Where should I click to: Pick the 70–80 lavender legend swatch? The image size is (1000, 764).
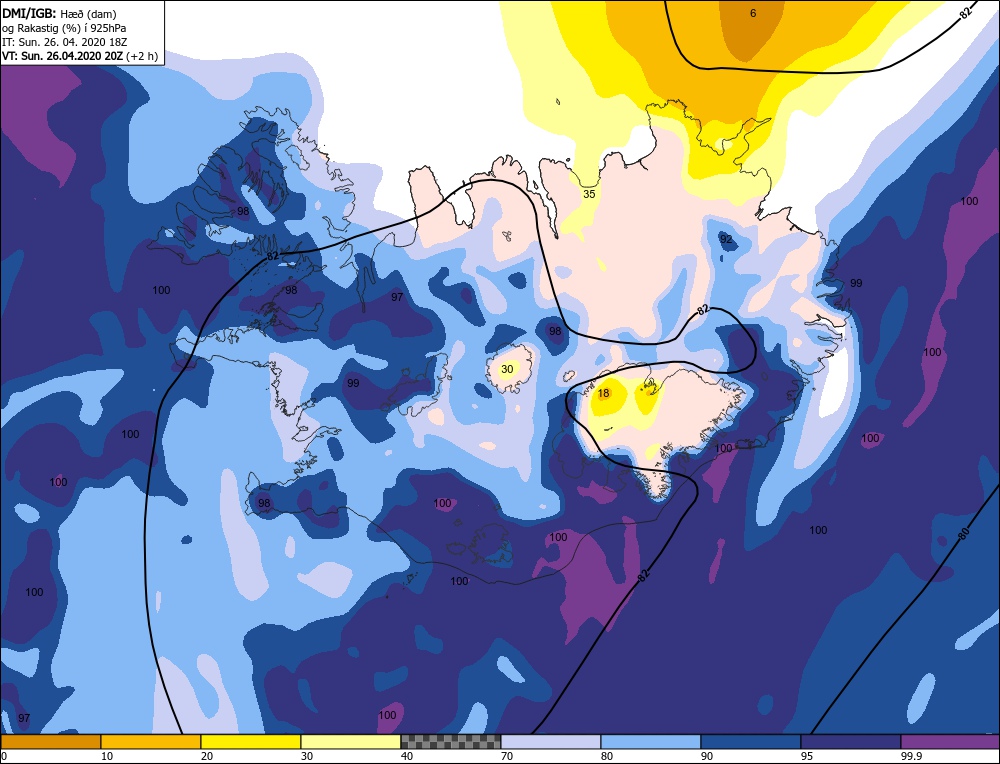pyautogui.click(x=551, y=742)
